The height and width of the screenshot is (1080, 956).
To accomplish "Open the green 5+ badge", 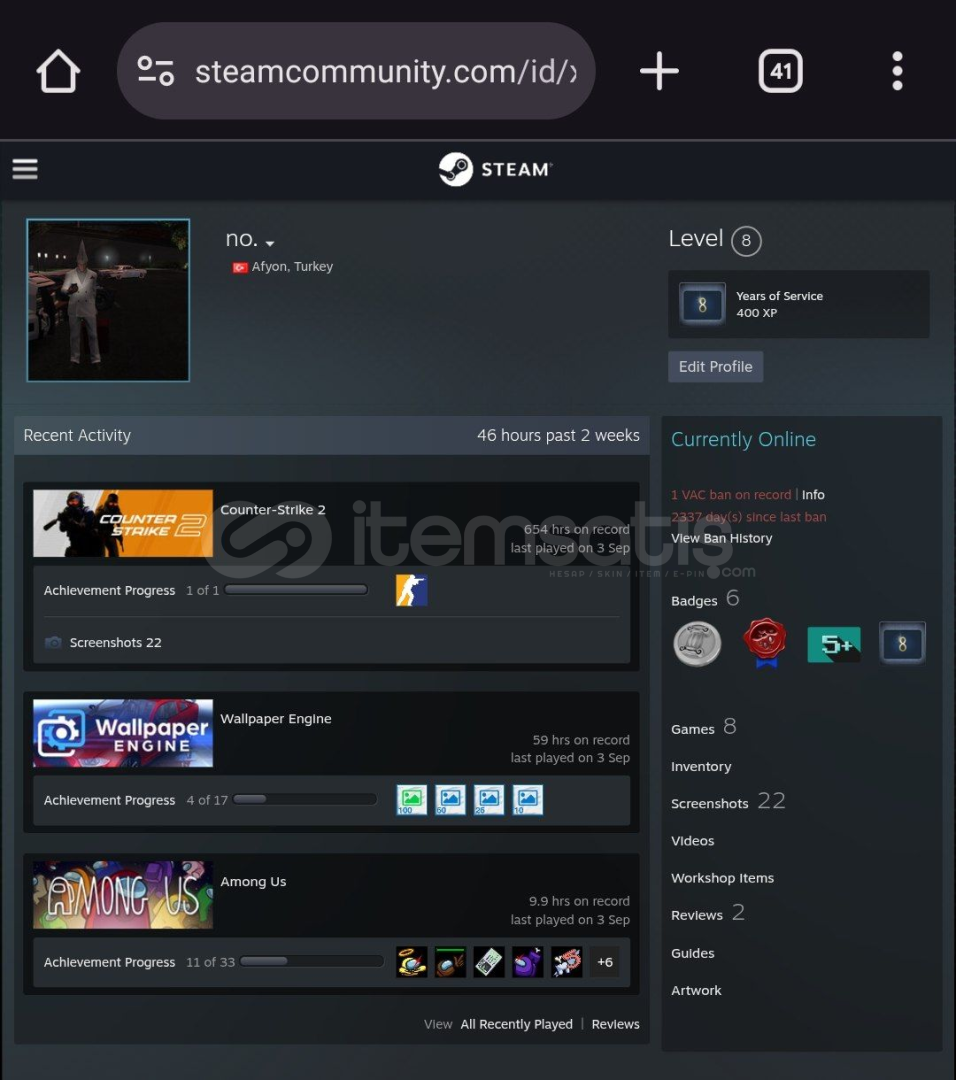I will tap(833, 645).
